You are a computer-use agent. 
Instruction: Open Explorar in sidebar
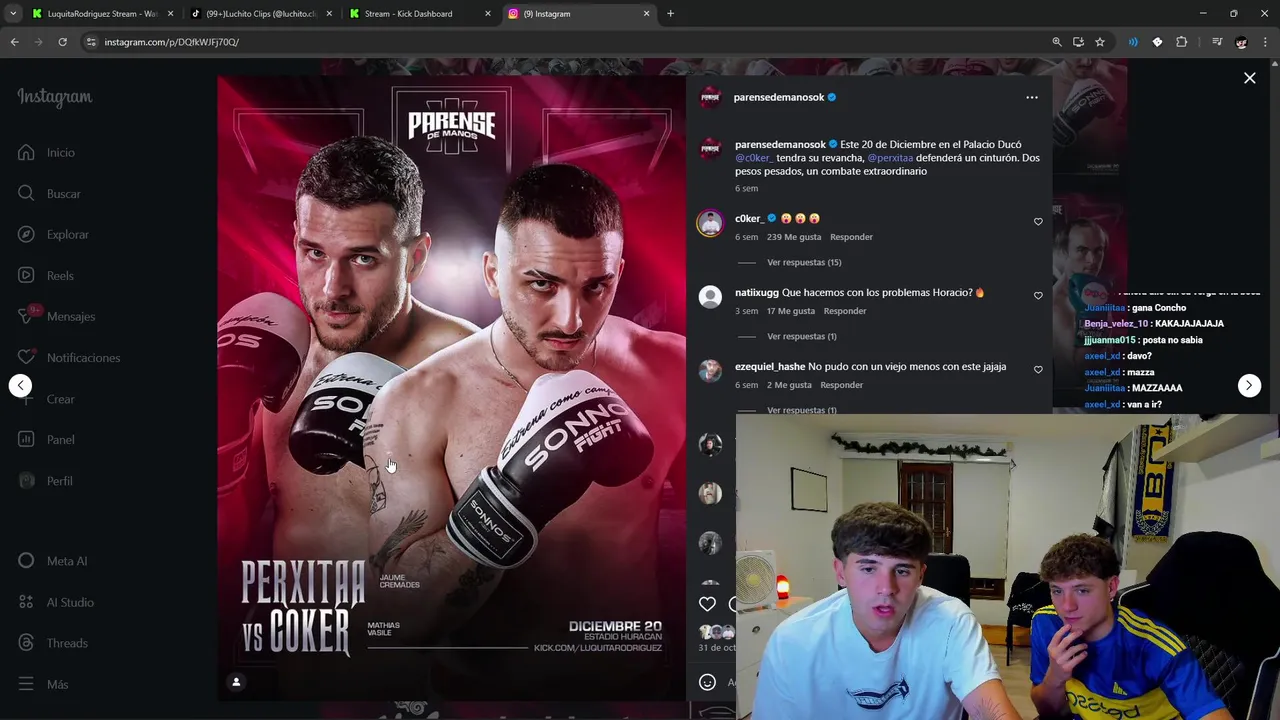[53, 234]
